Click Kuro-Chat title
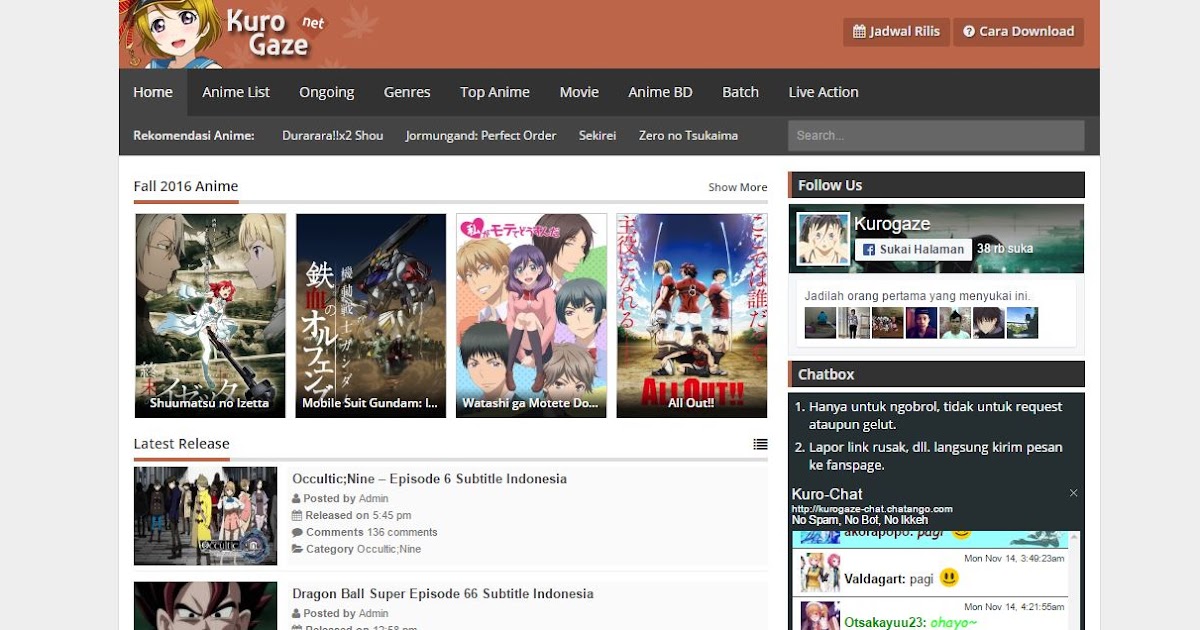The height and width of the screenshot is (630, 1200). 827,494
